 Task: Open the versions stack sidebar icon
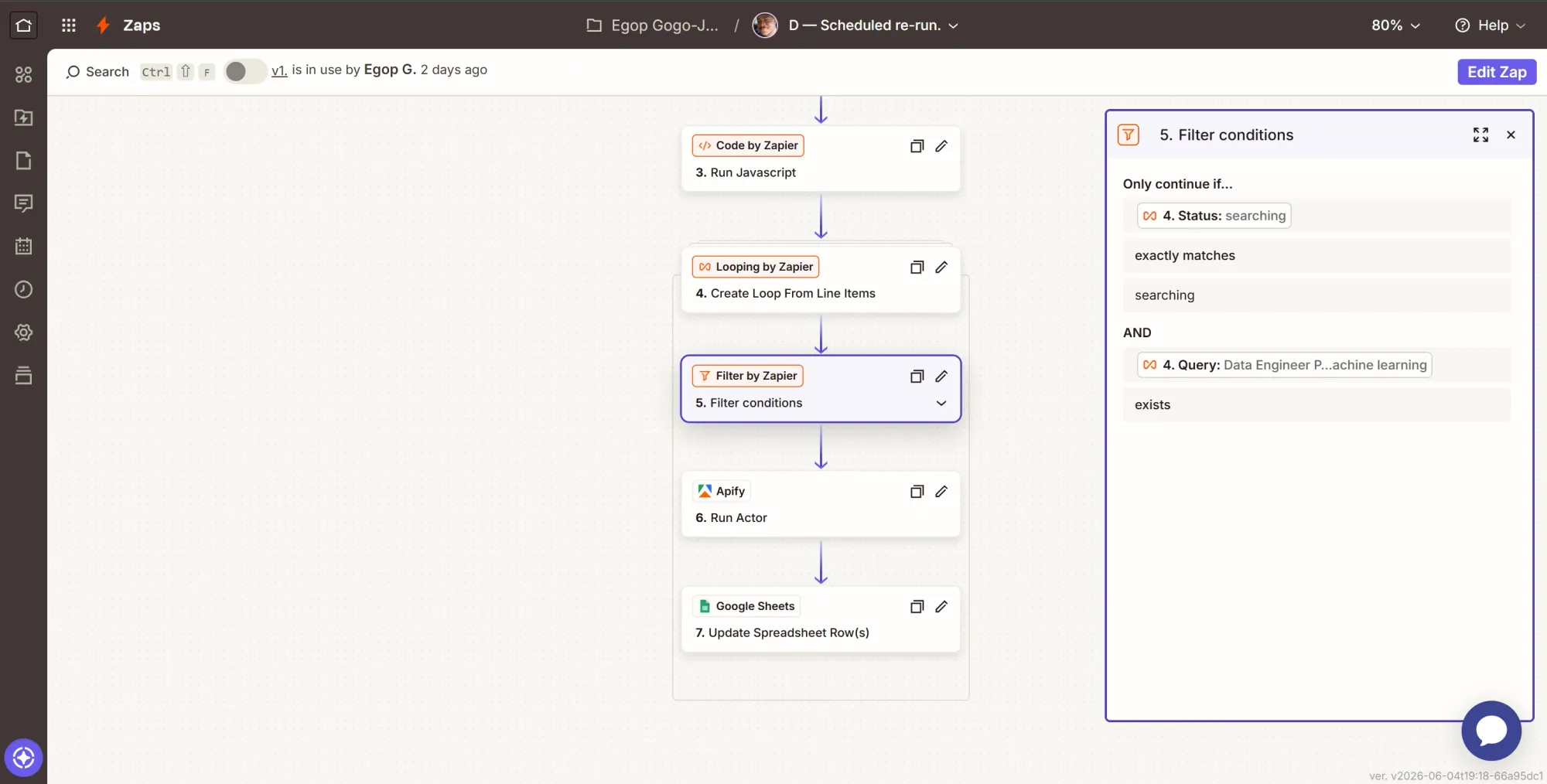[24, 376]
